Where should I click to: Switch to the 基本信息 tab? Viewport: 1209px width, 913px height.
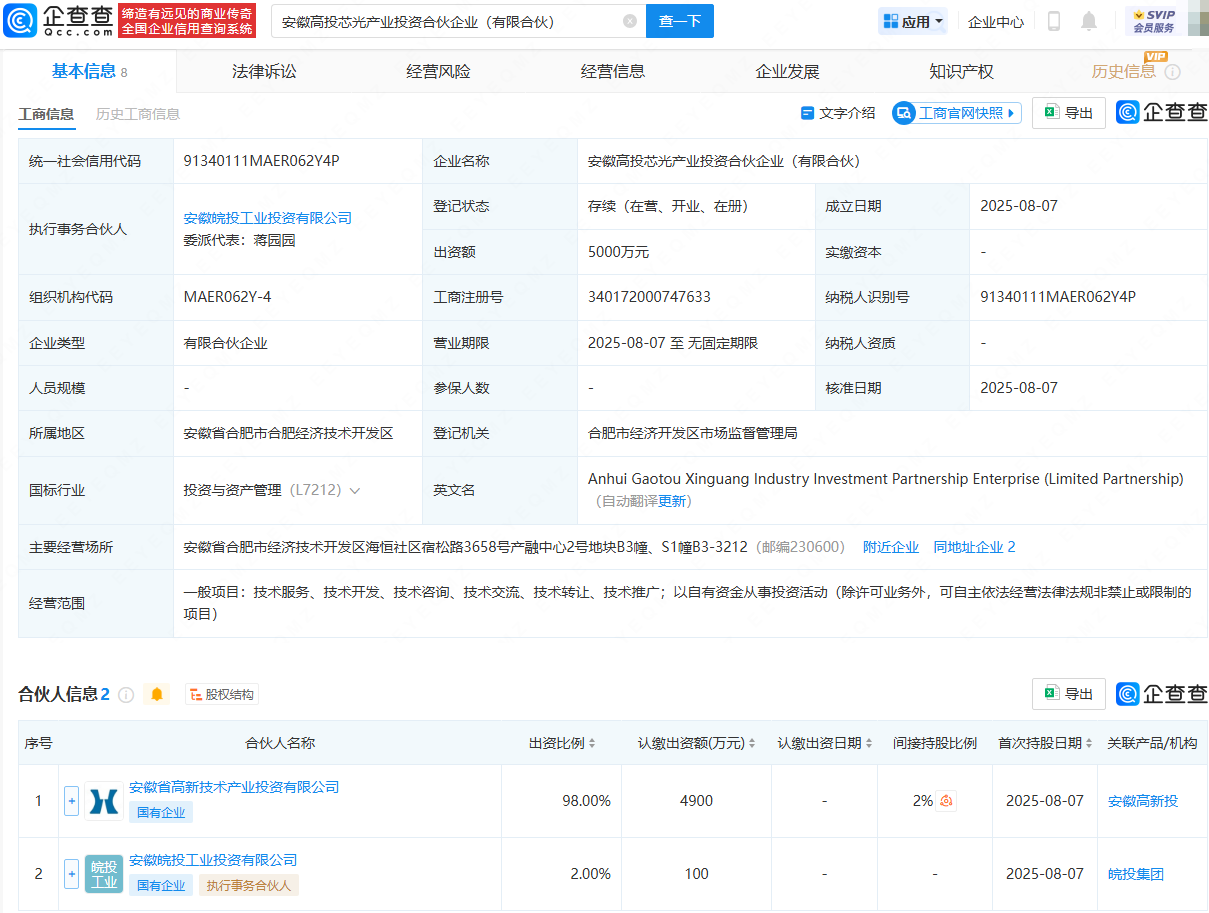(89, 71)
